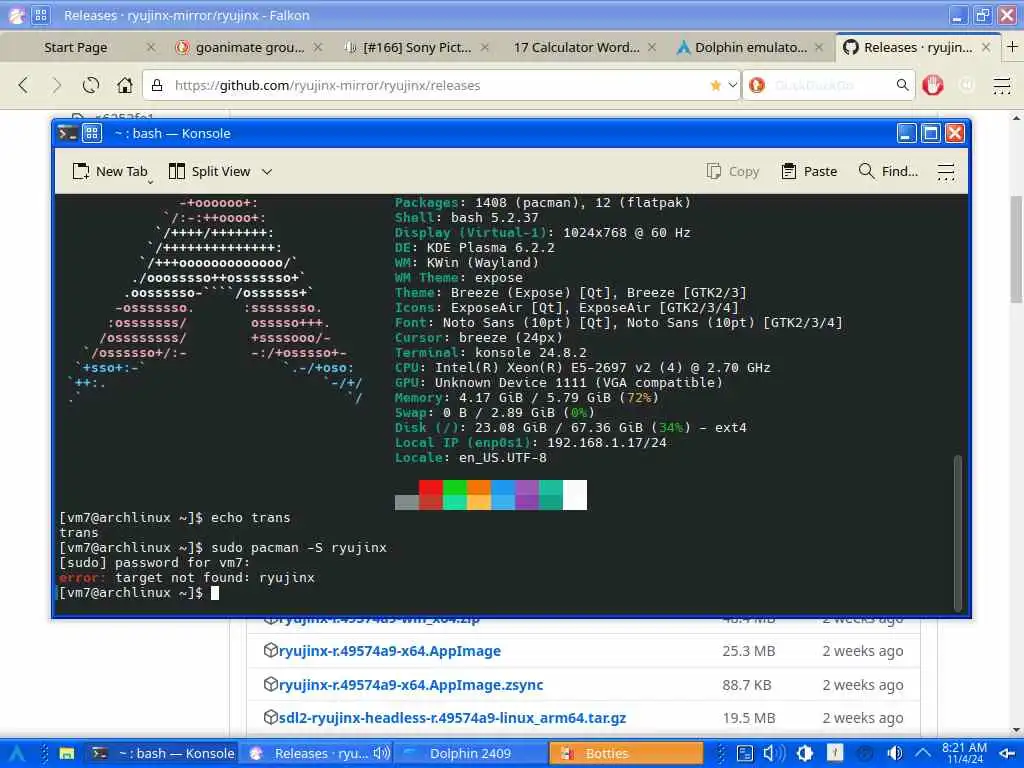The width and height of the screenshot is (1024, 768).
Task: Click the Copy button in Konsole
Action: coord(733,171)
